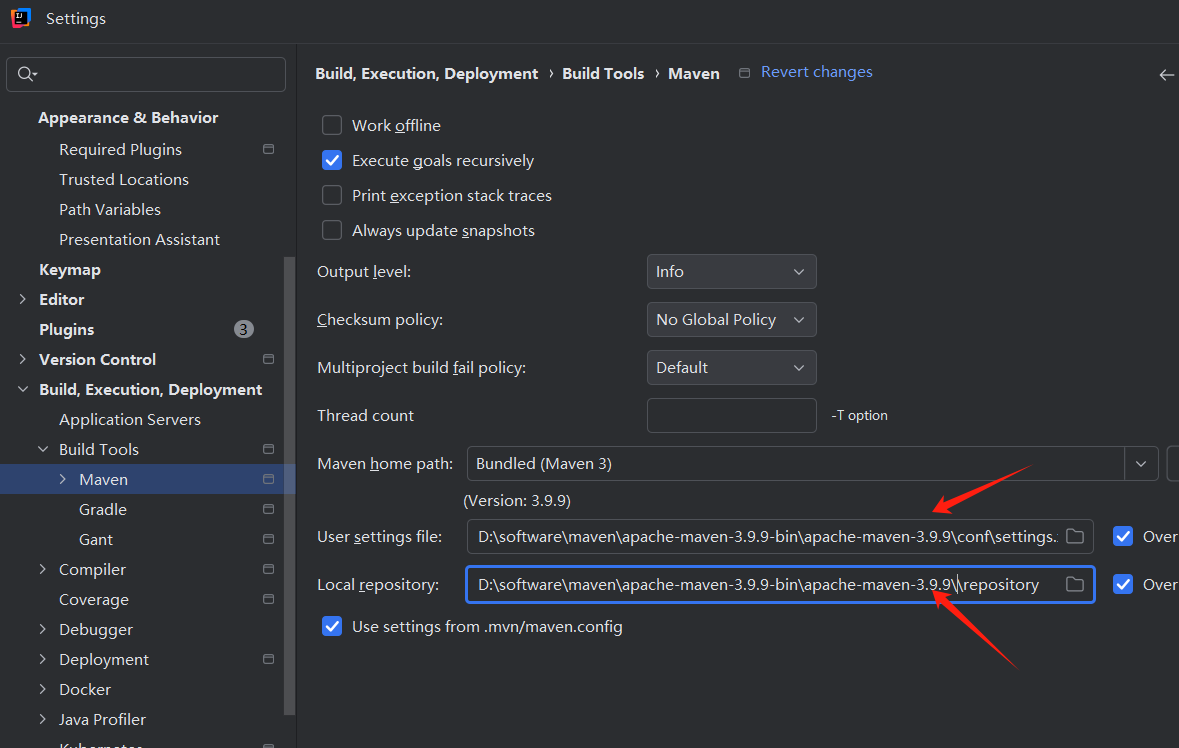Click the project icon beside Gradle
Image resolution: width=1179 pixels, height=748 pixels.
click(268, 509)
